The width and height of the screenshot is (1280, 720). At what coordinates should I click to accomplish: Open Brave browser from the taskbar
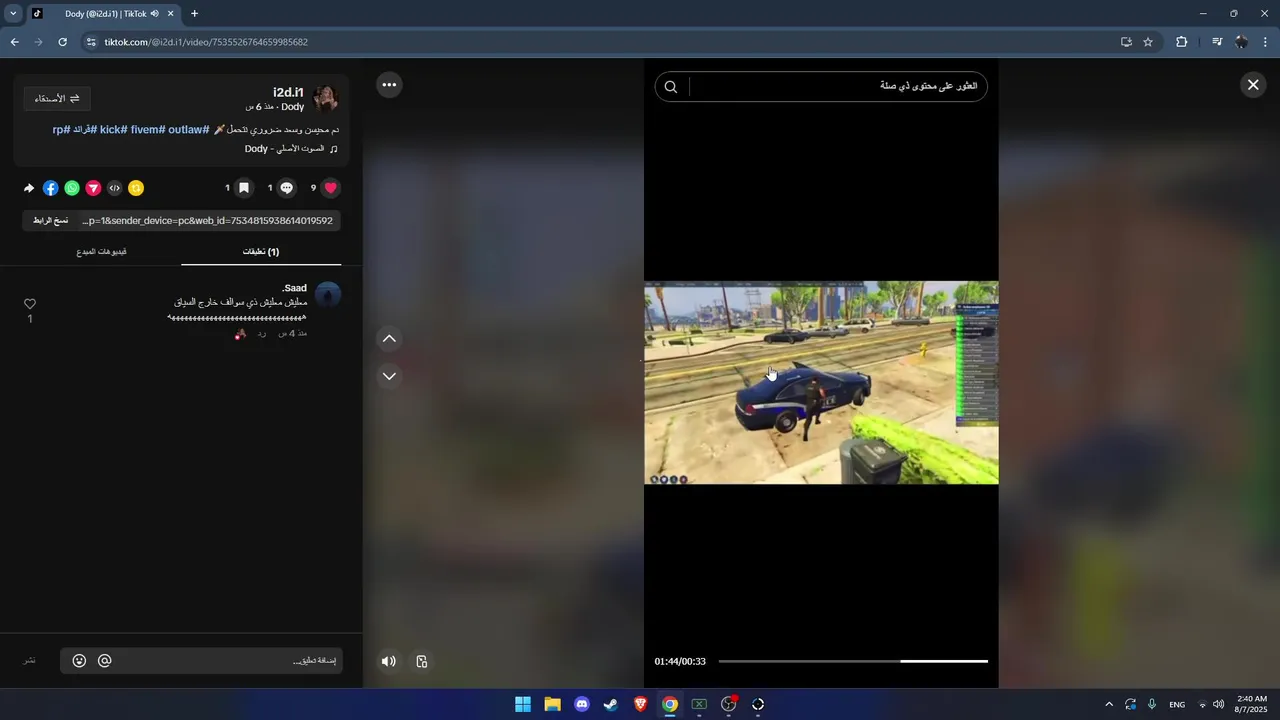click(x=640, y=704)
